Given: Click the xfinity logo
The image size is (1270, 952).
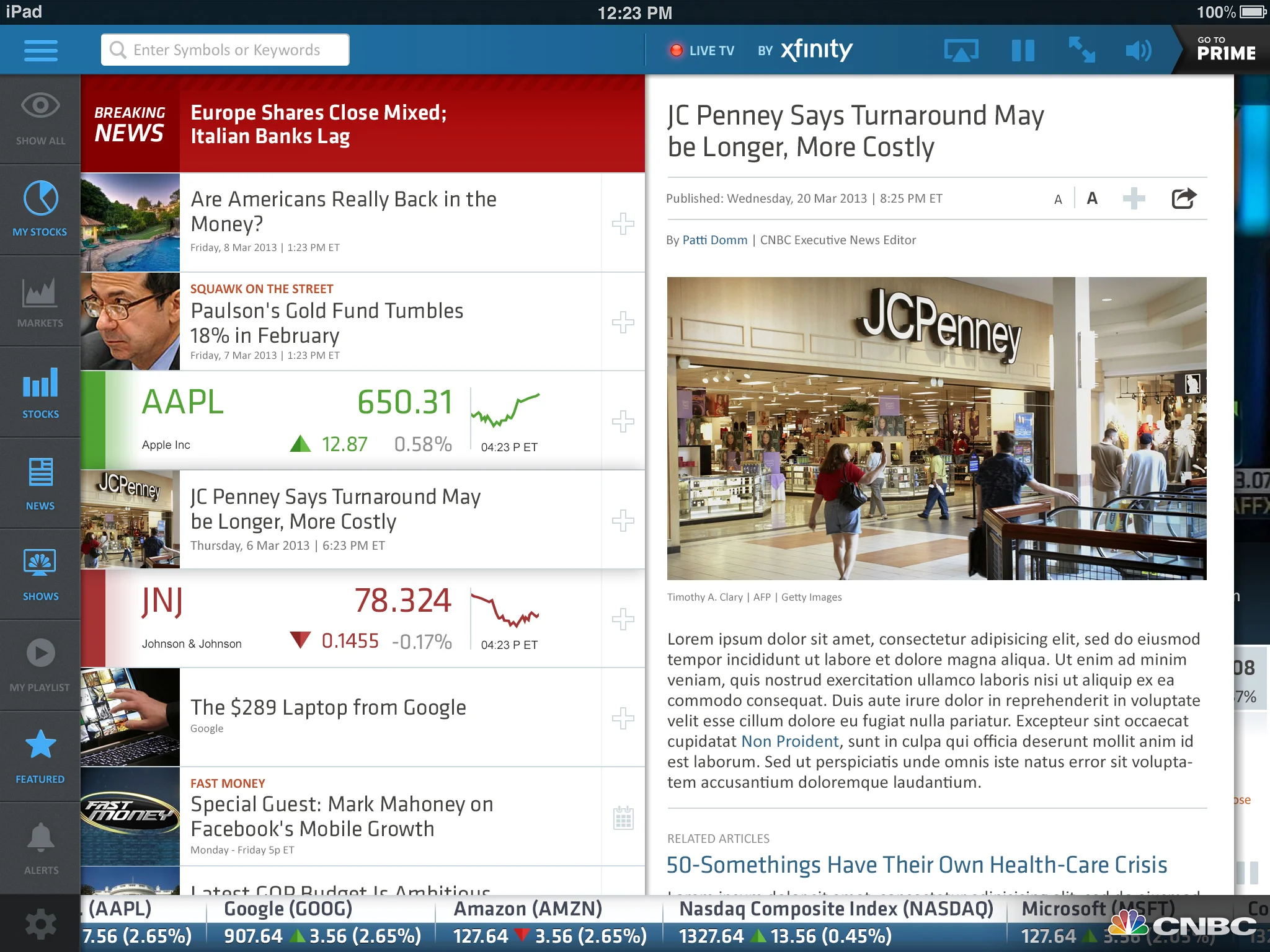Looking at the screenshot, I should (816, 50).
